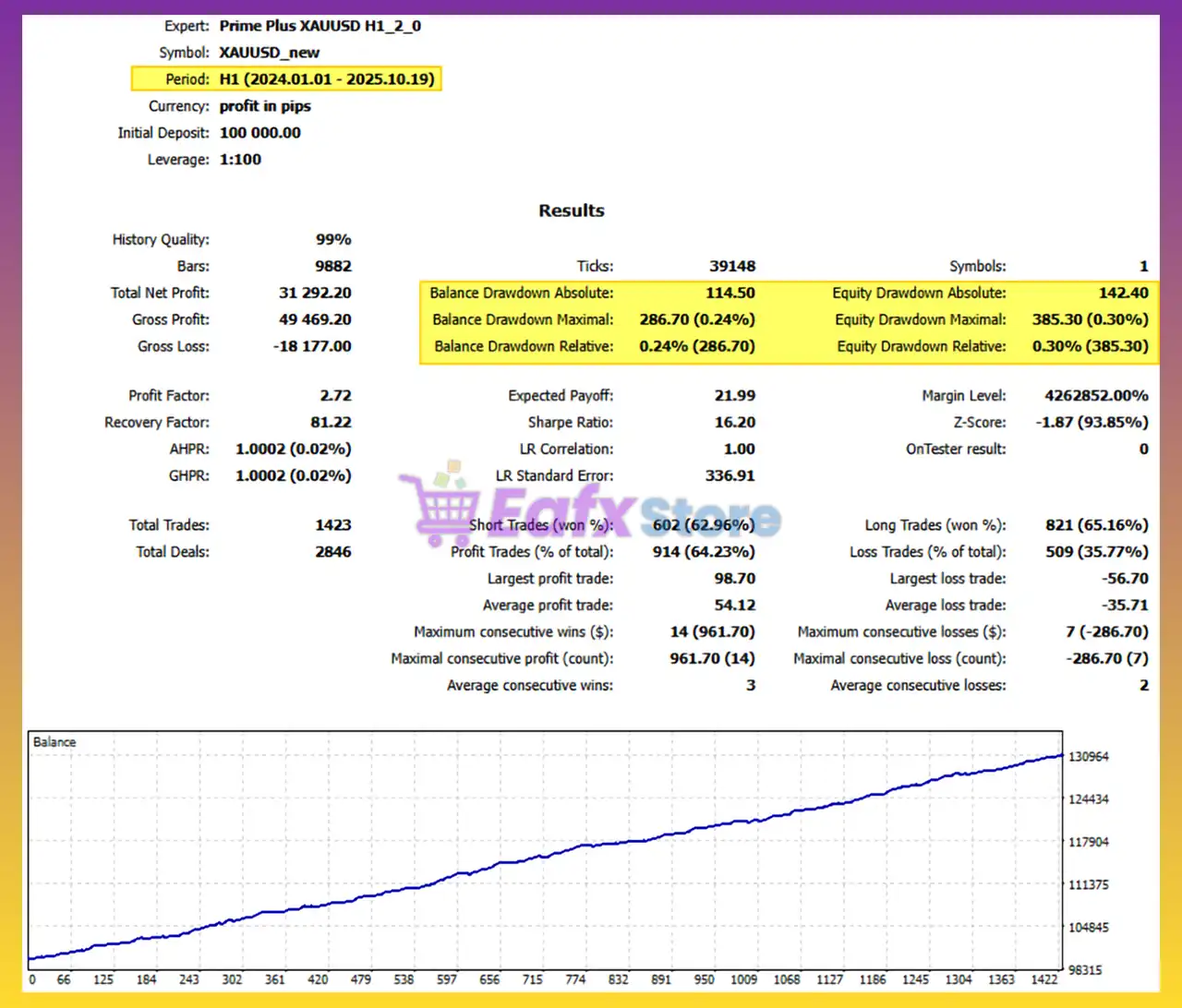
Task: Click the Total Trades value 1423
Action: (332, 524)
